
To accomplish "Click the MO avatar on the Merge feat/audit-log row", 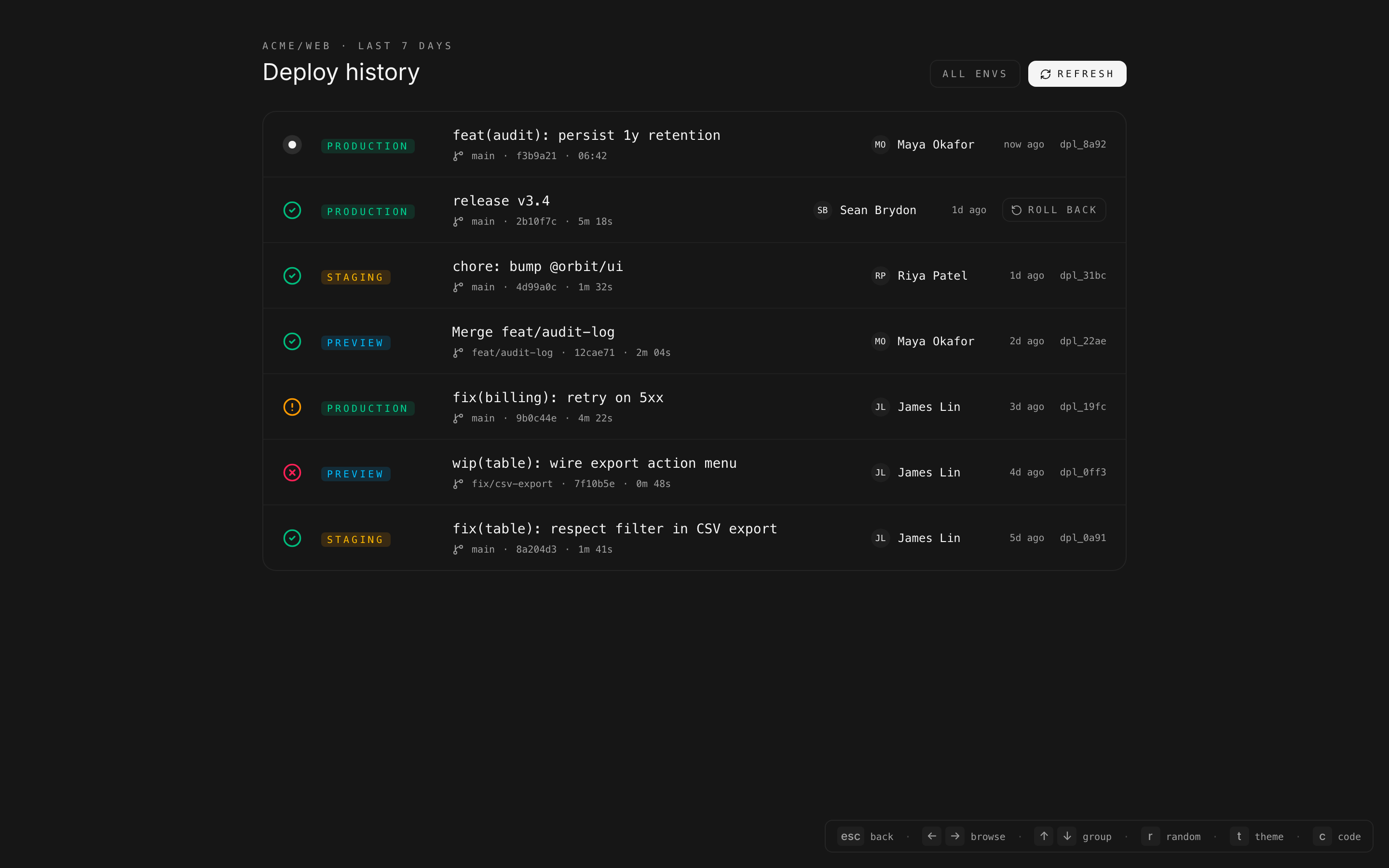I will tap(880, 341).
